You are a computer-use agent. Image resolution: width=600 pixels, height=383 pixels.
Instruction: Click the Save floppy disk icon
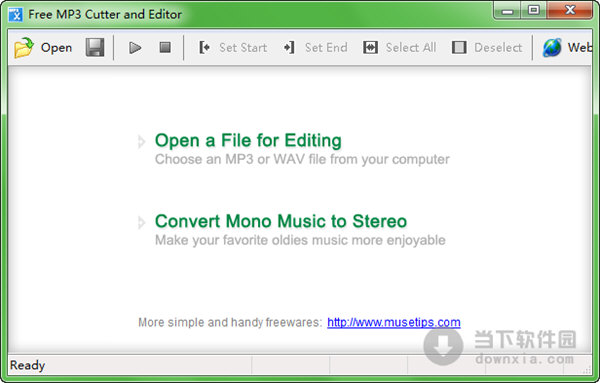(x=95, y=47)
